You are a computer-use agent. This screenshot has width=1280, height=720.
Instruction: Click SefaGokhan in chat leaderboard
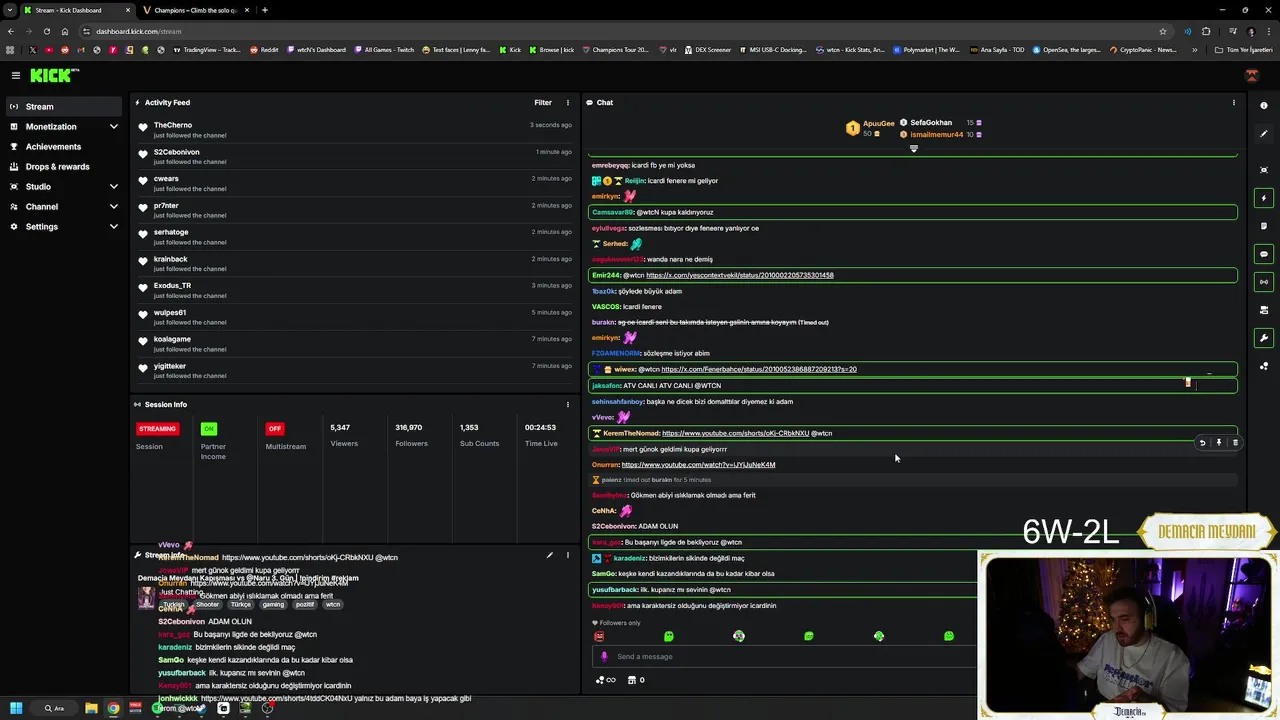931,123
